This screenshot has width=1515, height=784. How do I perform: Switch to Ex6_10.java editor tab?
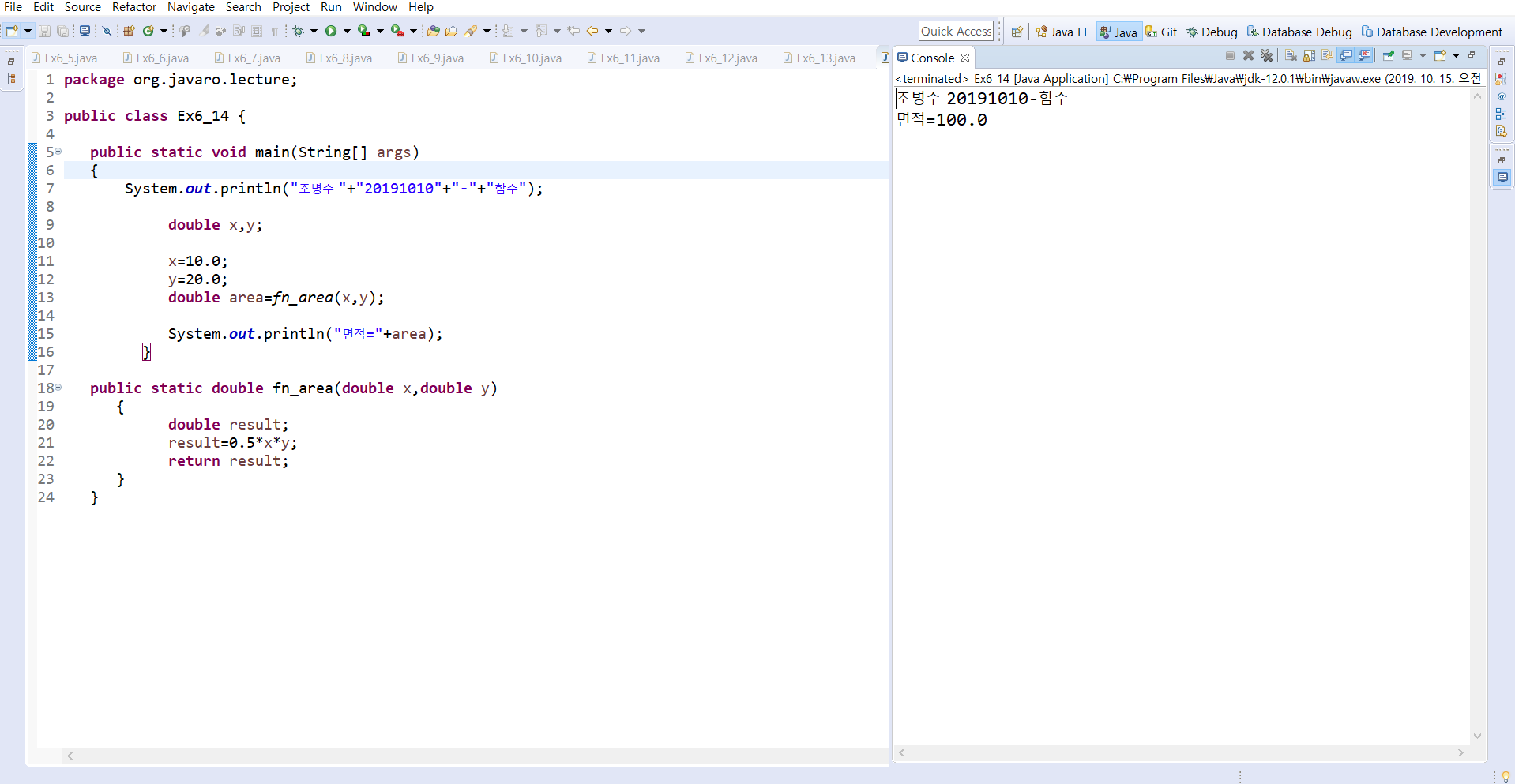[x=526, y=58]
